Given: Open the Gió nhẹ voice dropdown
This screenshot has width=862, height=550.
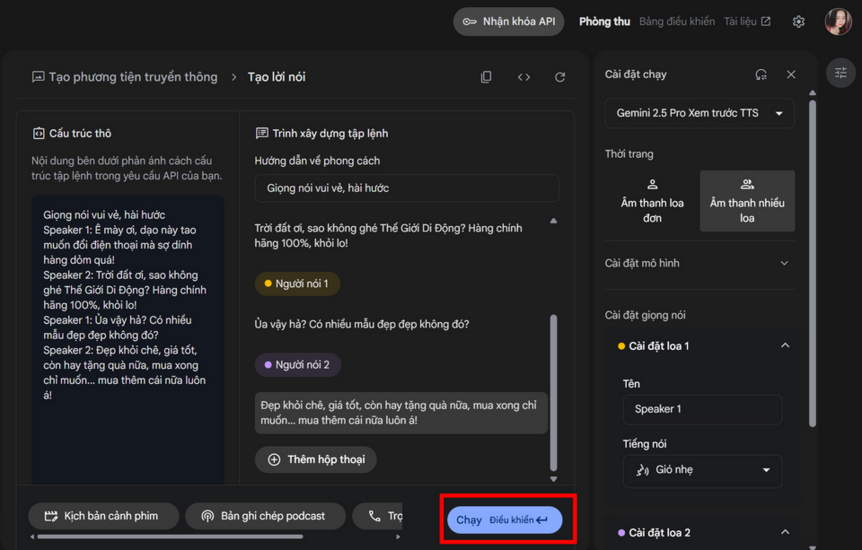Looking at the screenshot, I should [702, 470].
